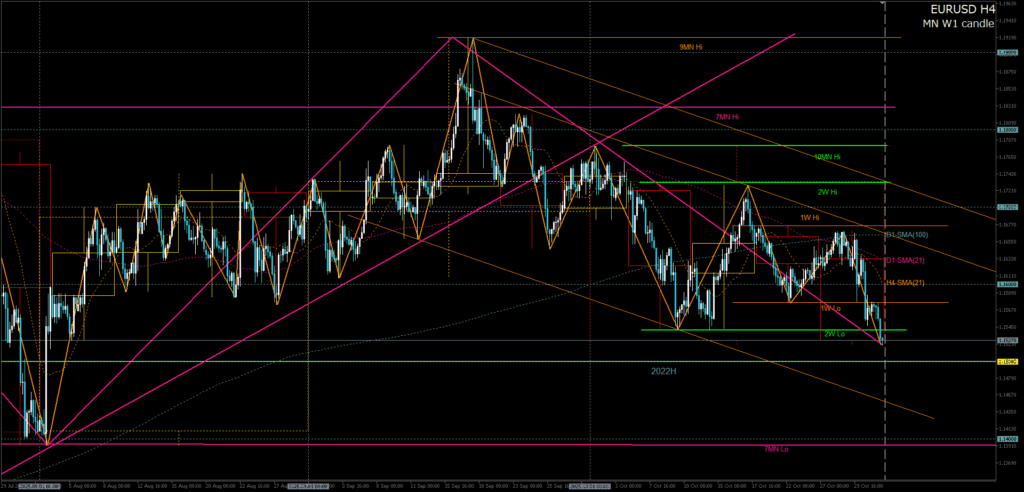Click the orange 1W Hi label
Viewport: 1024px width, 492px height.
click(809, 217)
